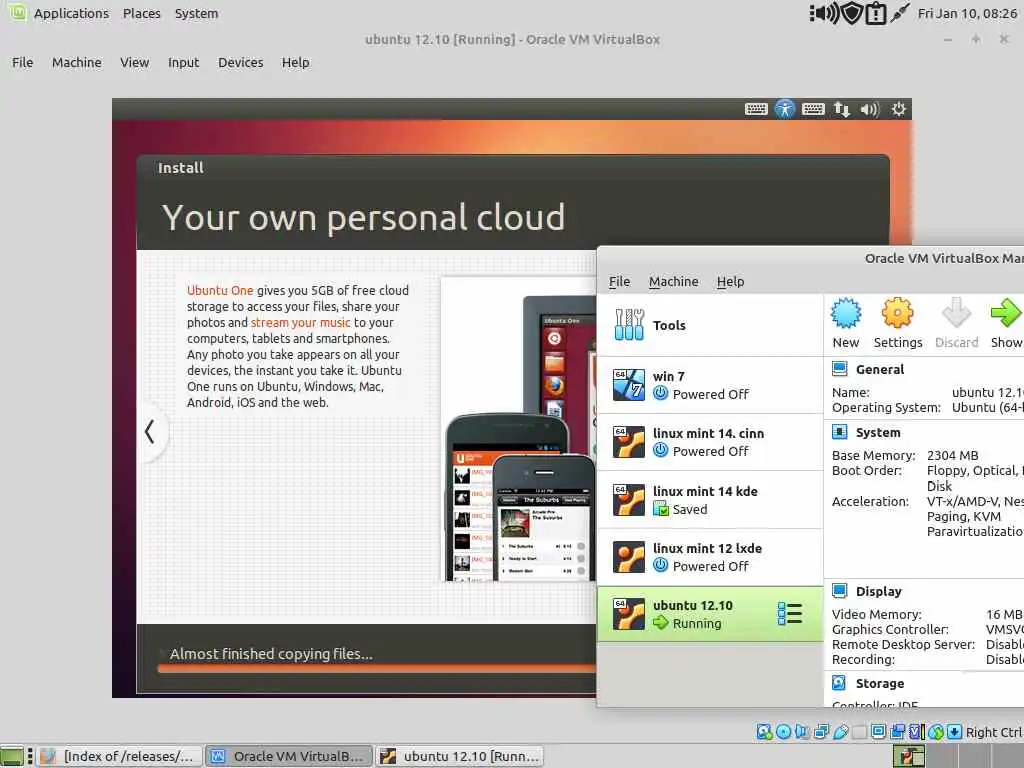
Task: Click the mouse integration status bar icon
Action: 936,732
